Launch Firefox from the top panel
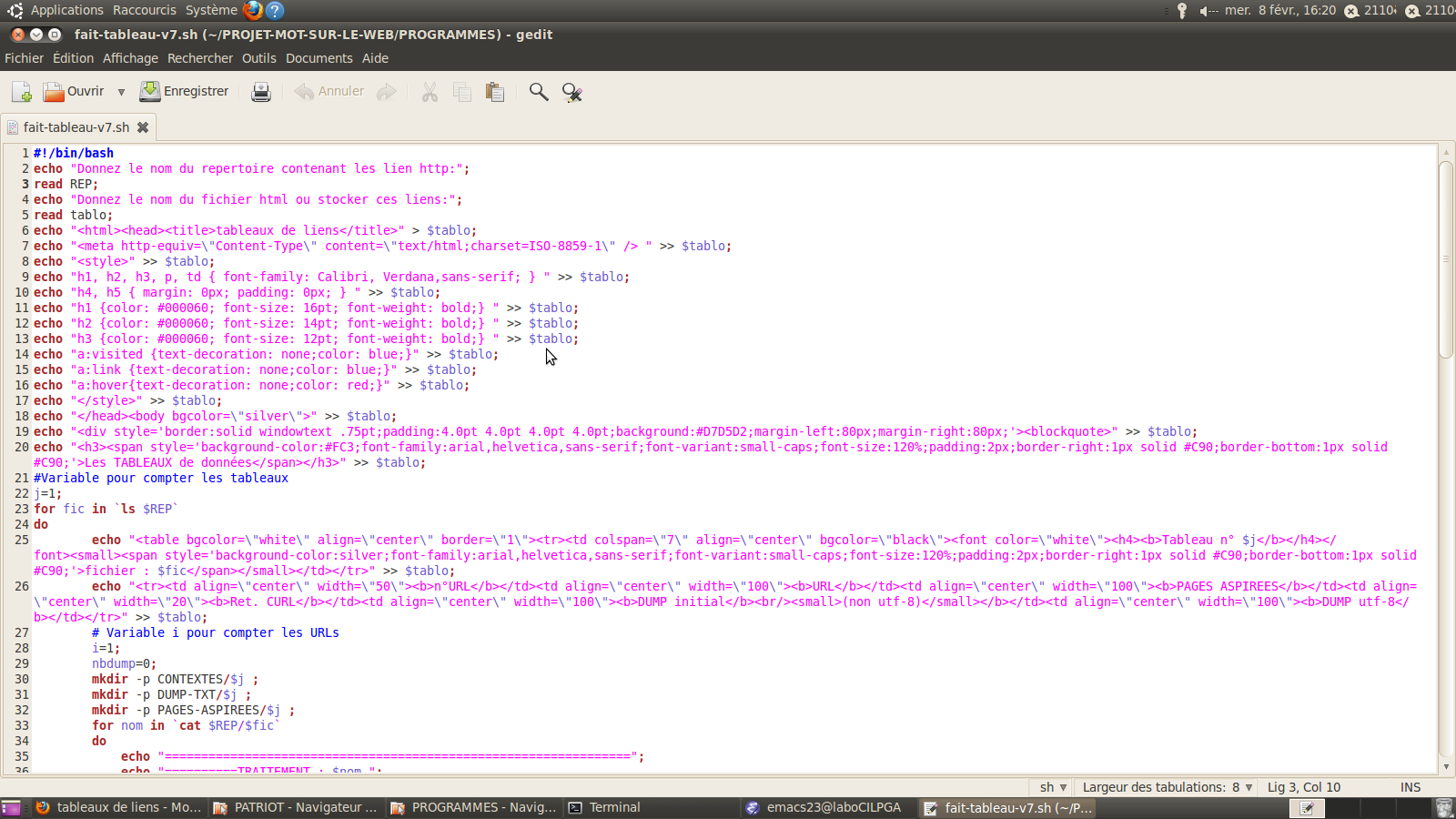The height and width of the screenshot is (819, 1456). pos(253,10)
